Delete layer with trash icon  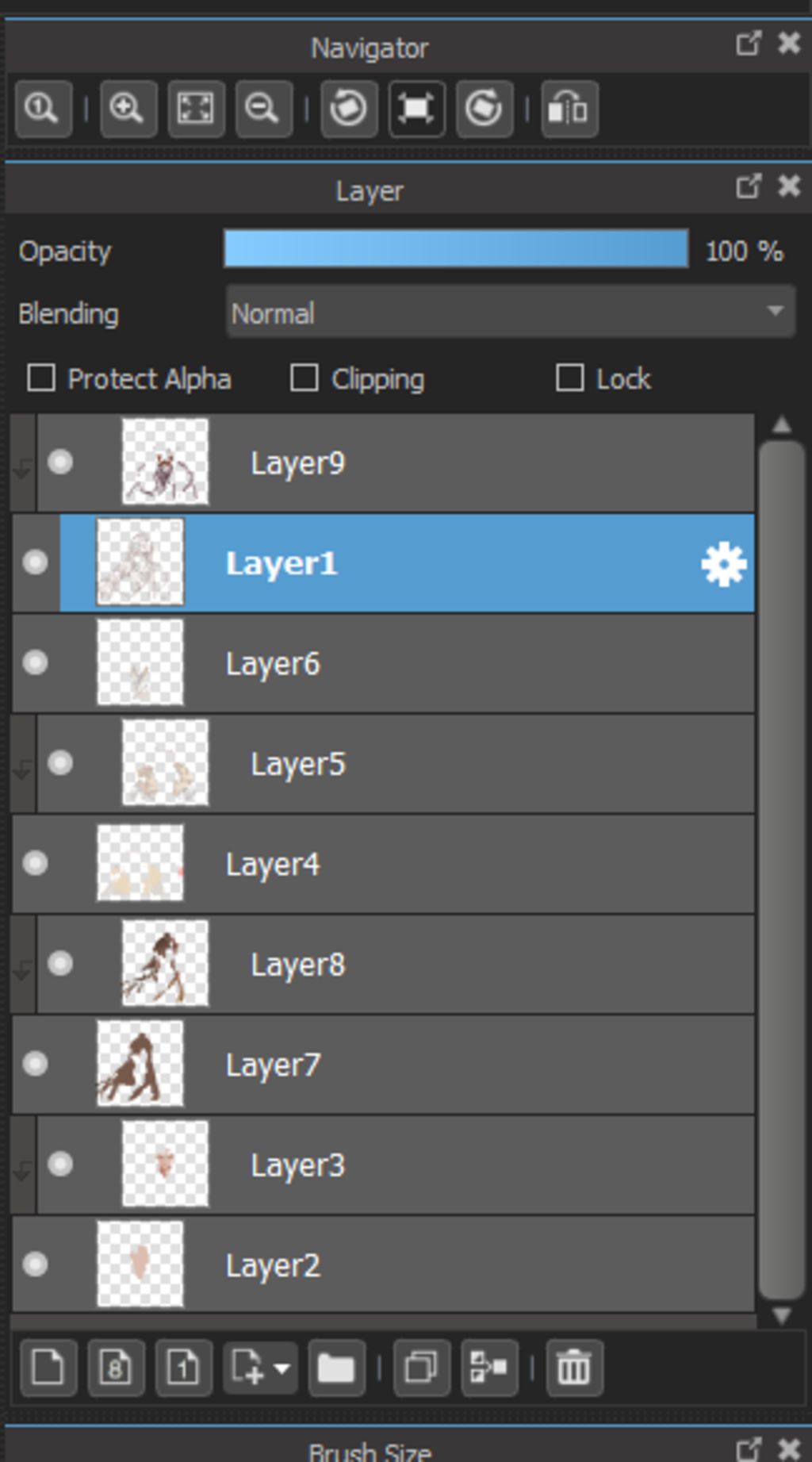tap(574, 1368)
